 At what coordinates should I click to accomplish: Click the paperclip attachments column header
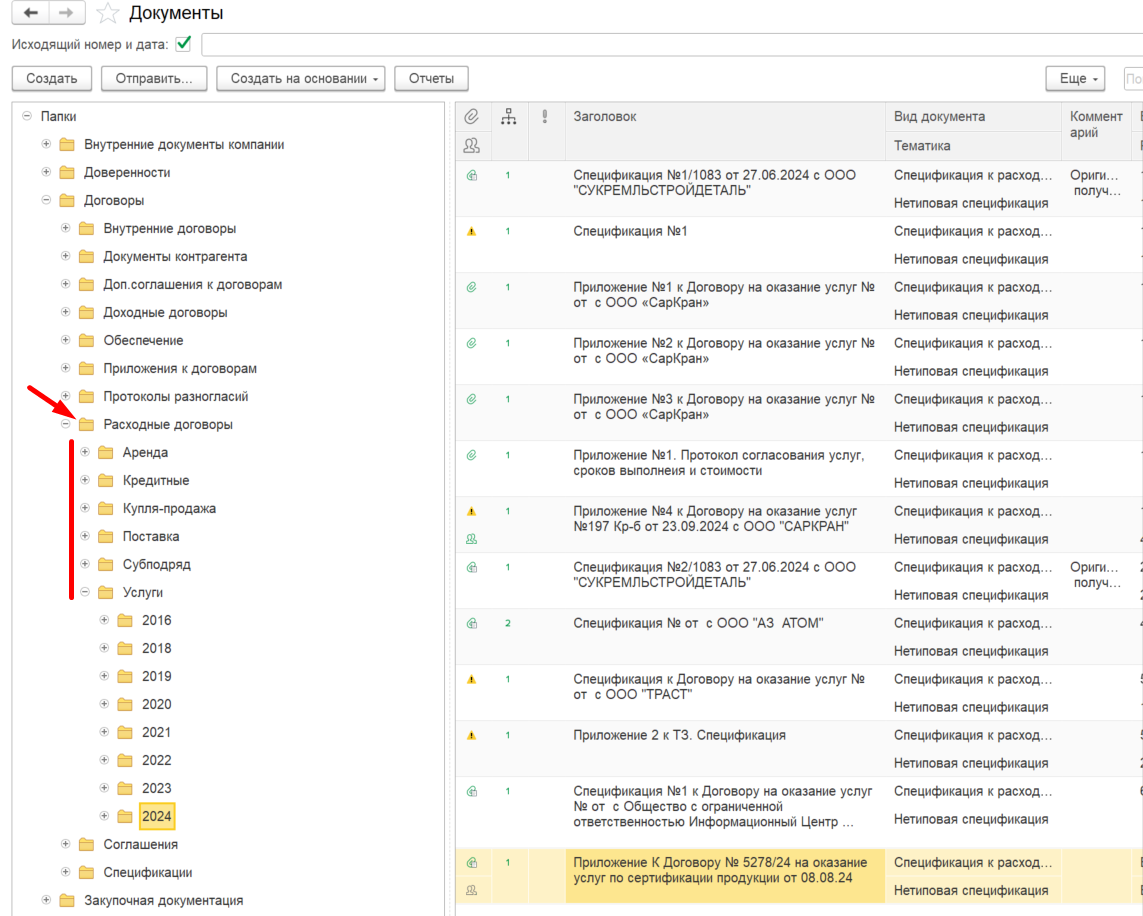pyautogui.click(x=472, y=117)
